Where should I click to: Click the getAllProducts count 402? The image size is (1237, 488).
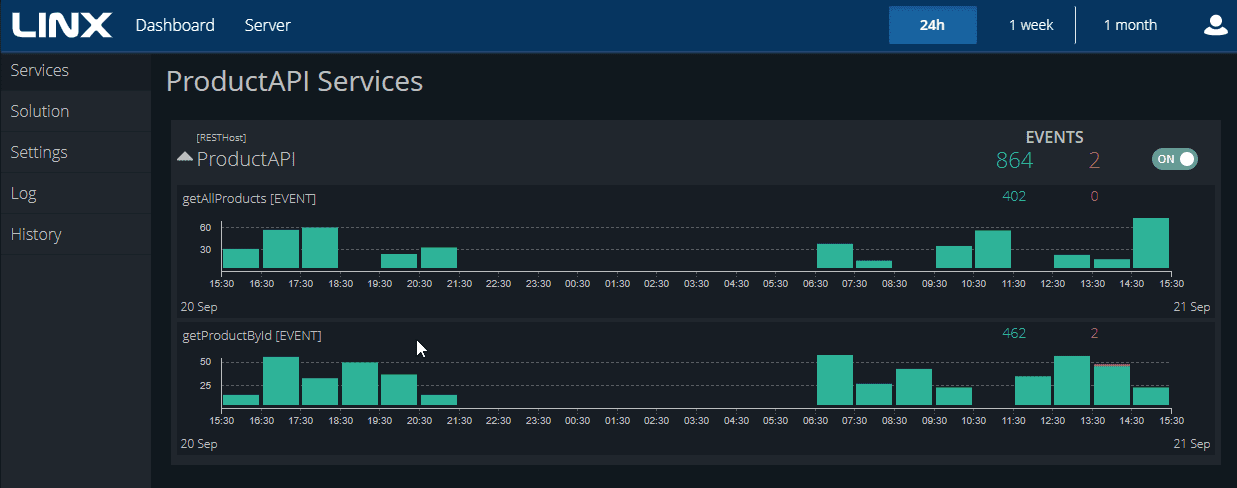(x=1014, y=196)
